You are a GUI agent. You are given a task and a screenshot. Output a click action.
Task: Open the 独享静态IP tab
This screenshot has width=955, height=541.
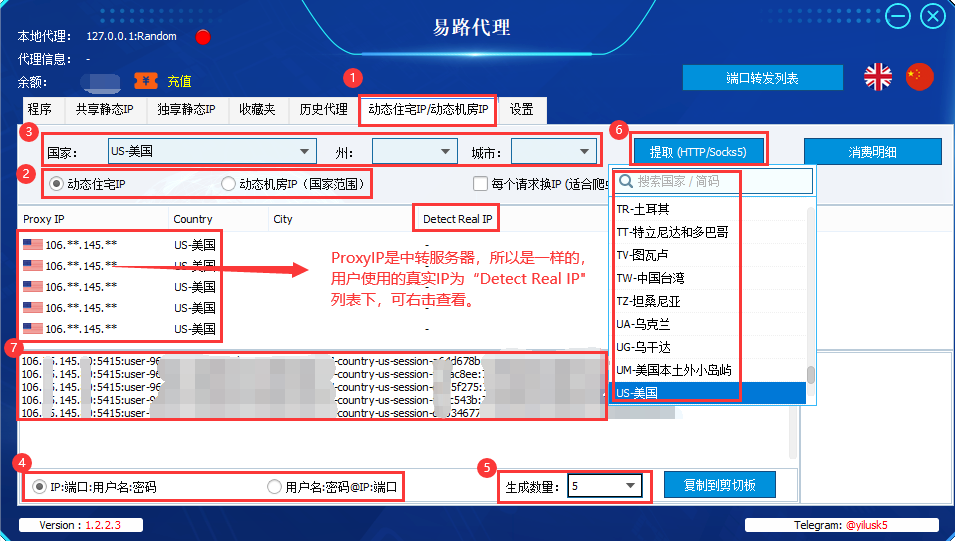click(186, 110)
